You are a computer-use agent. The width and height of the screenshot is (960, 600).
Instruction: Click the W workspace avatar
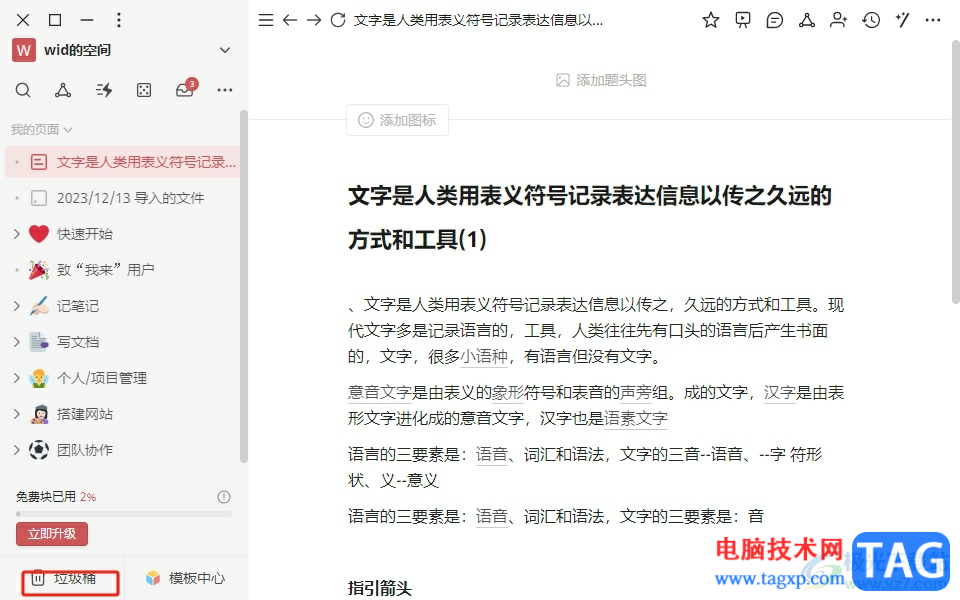[23, 50]
